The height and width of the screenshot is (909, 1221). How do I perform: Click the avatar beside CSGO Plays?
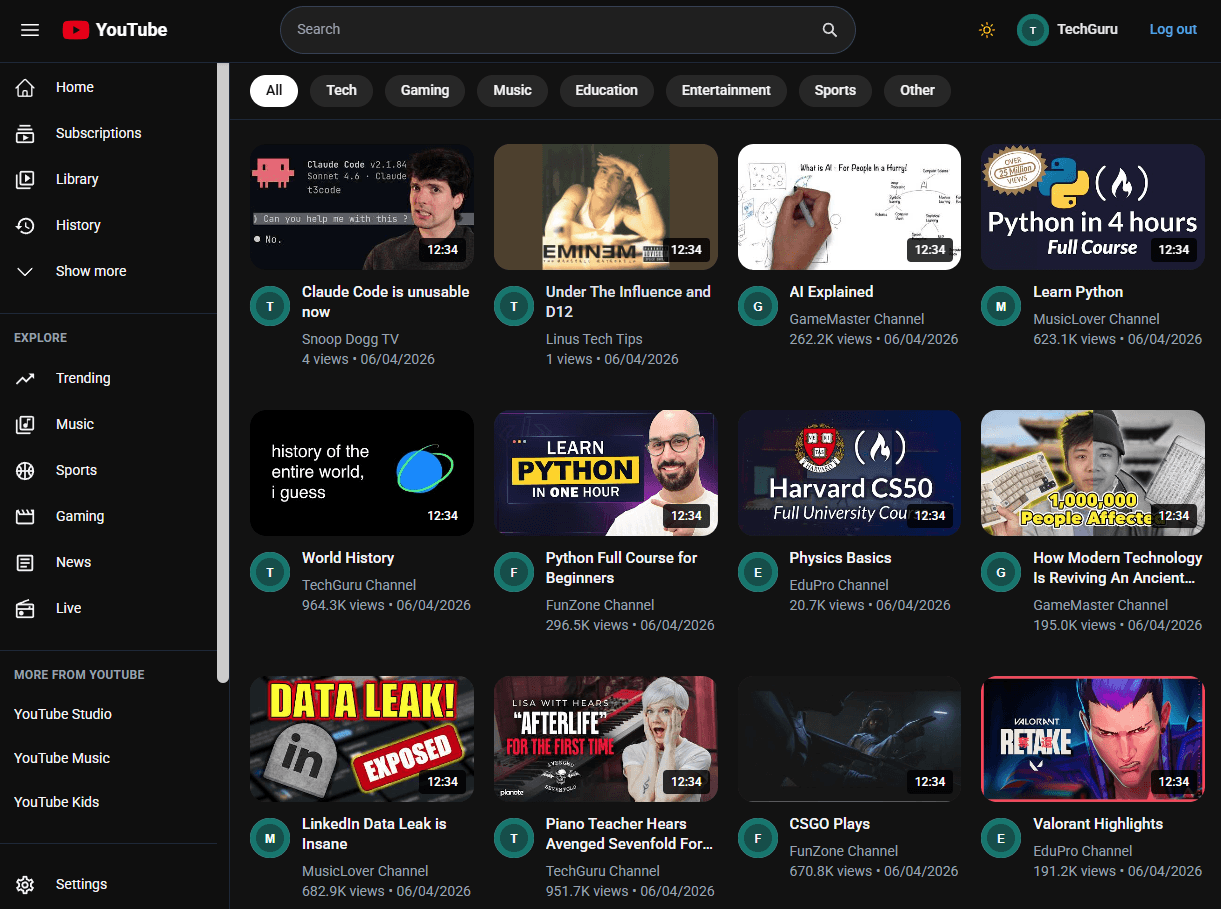758,838
